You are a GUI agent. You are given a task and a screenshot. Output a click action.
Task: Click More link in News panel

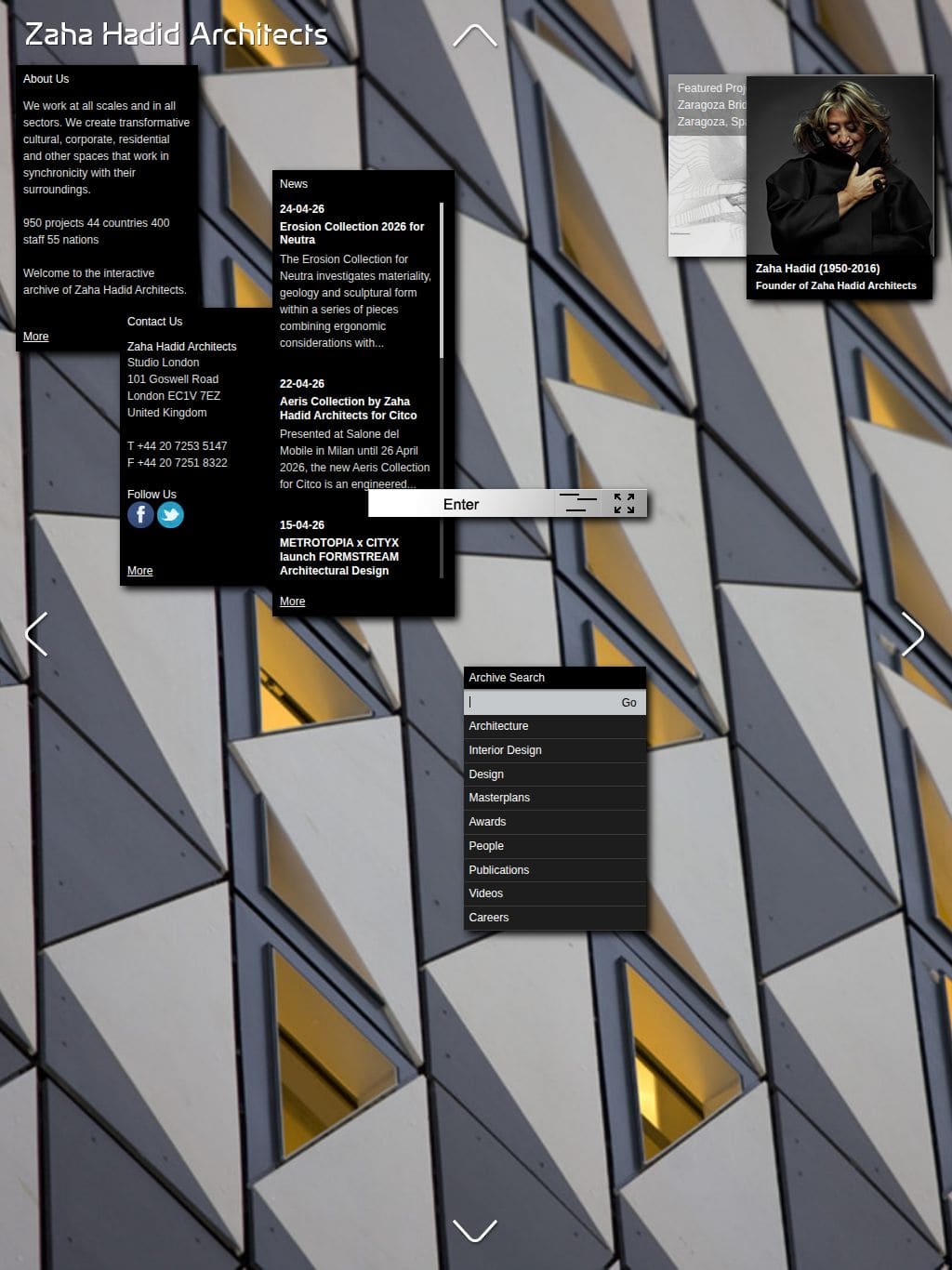point(293,602)
